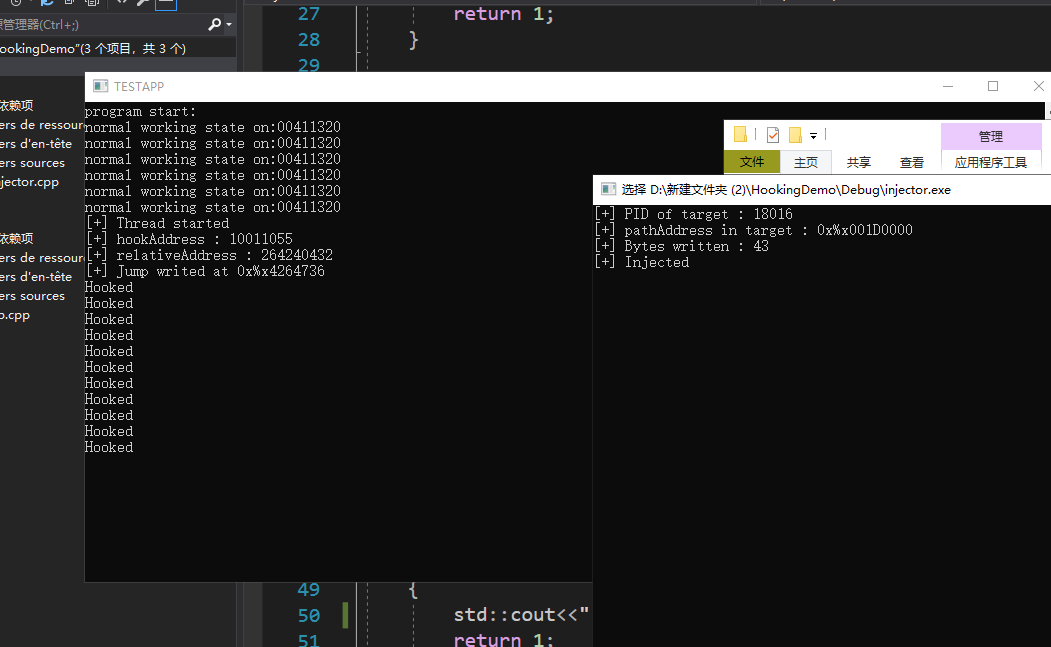The height and width of the screenshot is (647, 1051).
Task: Click the New Folder icon in the quick access toolbar
Action: tap(740, 134)
